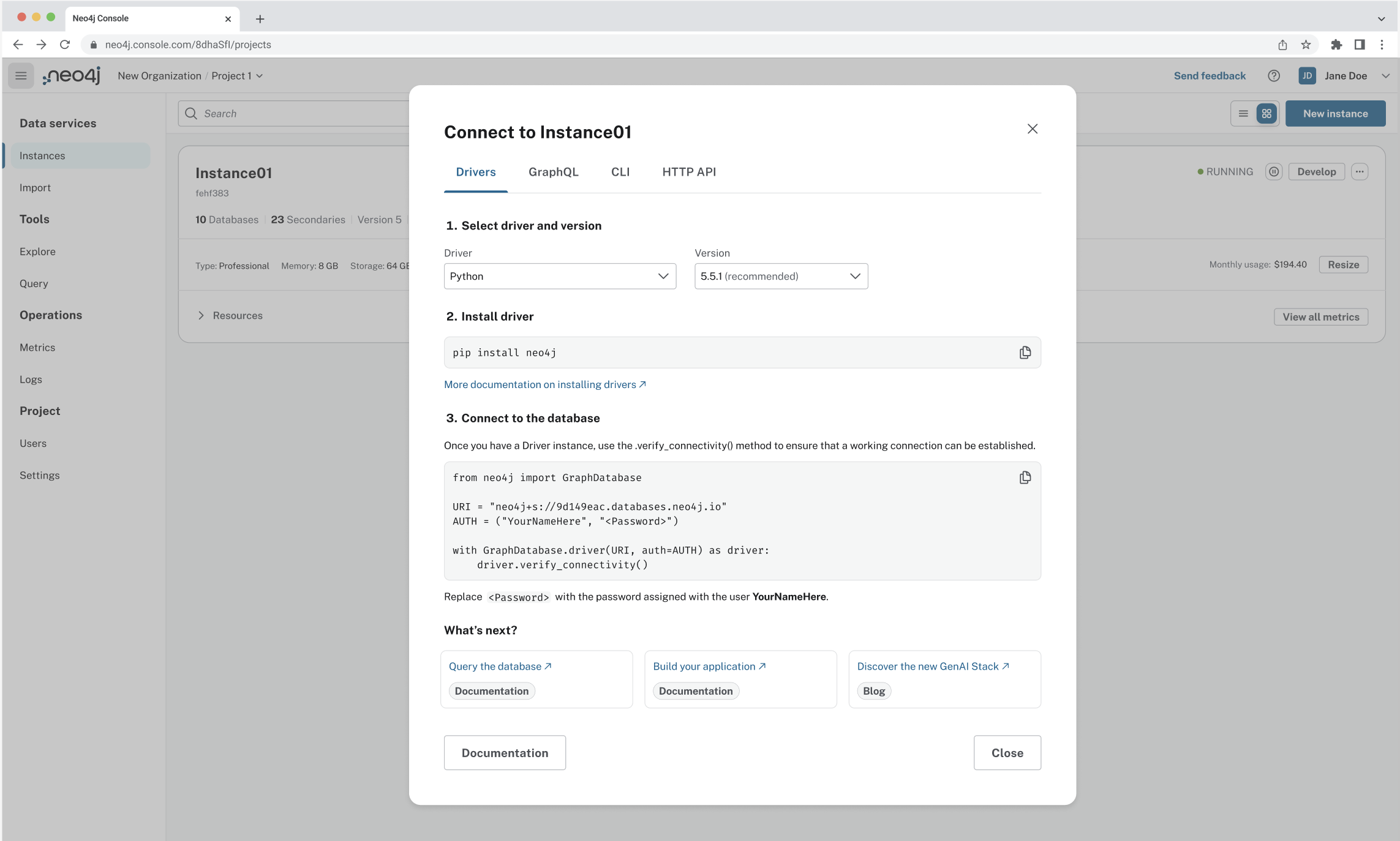The height and width of the screenshot is (841, 1400).
Task: Click the JD user avatar
Action: point(1307,76)
